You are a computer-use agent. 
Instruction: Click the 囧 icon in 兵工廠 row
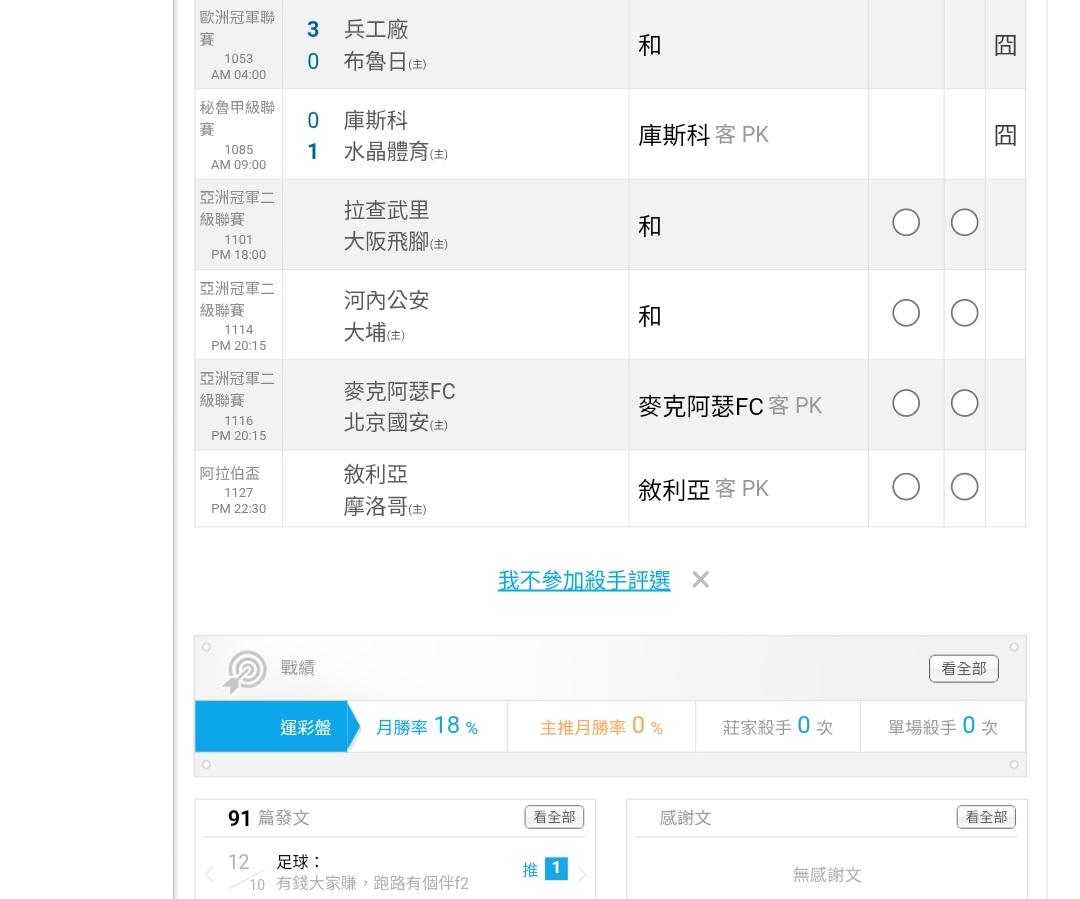pyautogui.click(x=1005, y=45)
